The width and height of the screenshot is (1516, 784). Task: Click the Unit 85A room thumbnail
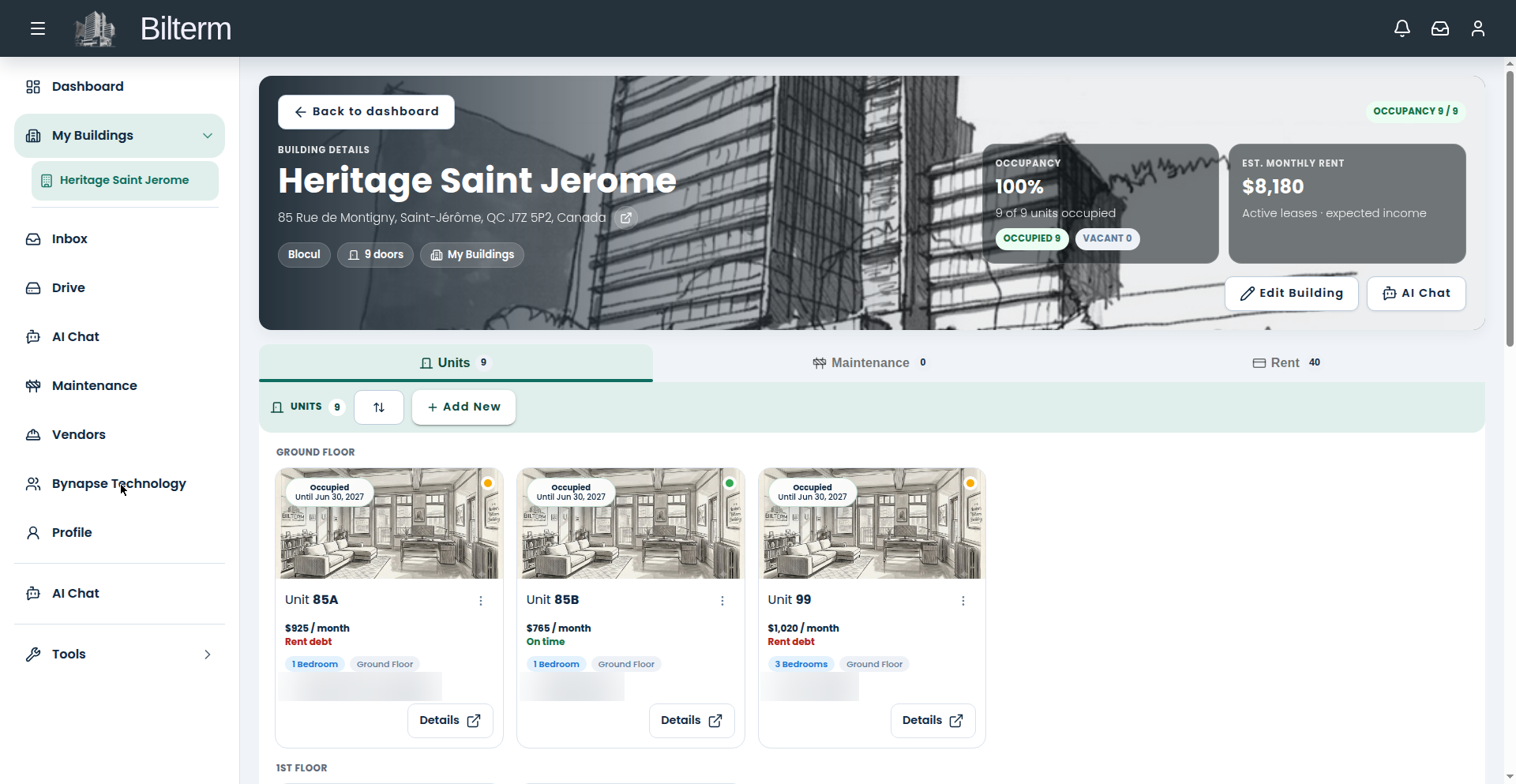[x=389, y=524]
